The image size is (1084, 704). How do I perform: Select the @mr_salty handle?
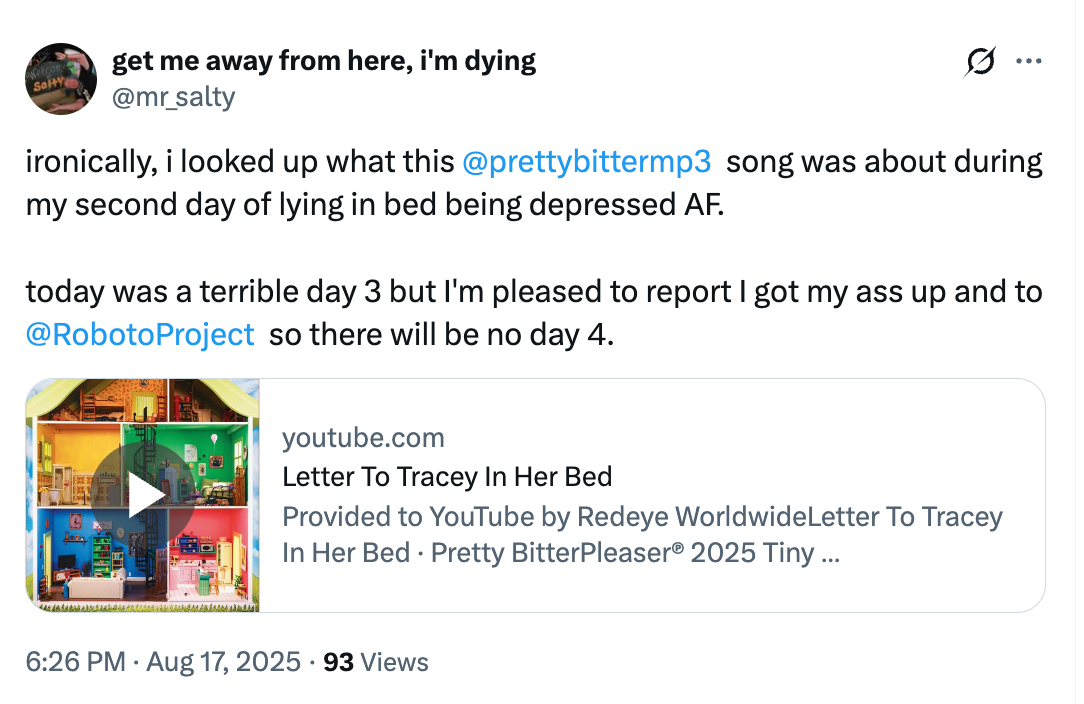click(173, 95)
